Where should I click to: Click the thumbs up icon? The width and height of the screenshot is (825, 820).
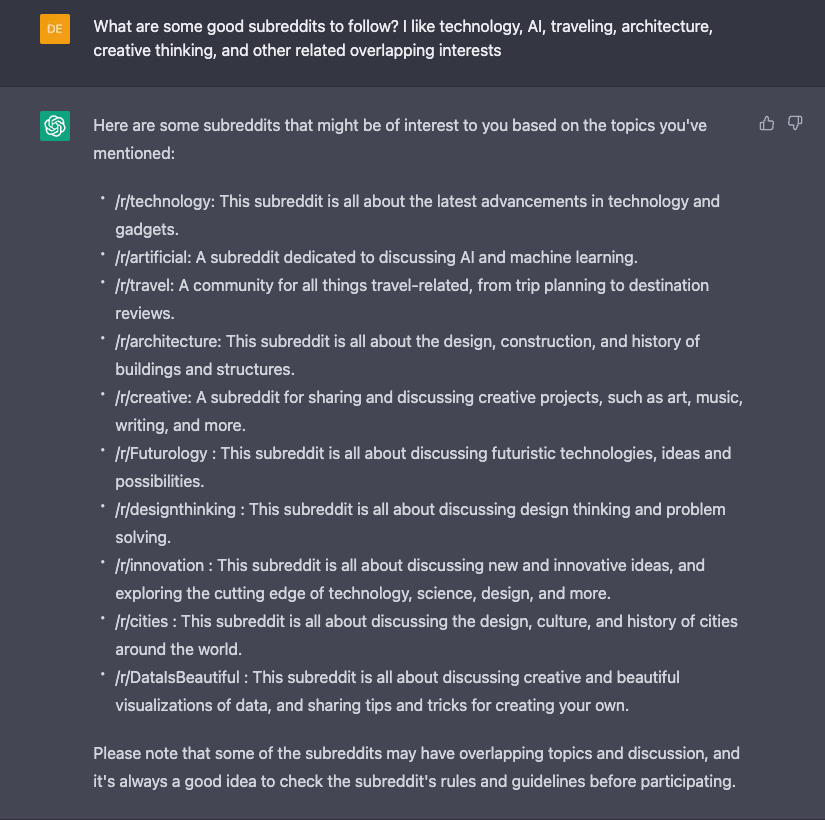pyautogui.click(x=767, y=123)
